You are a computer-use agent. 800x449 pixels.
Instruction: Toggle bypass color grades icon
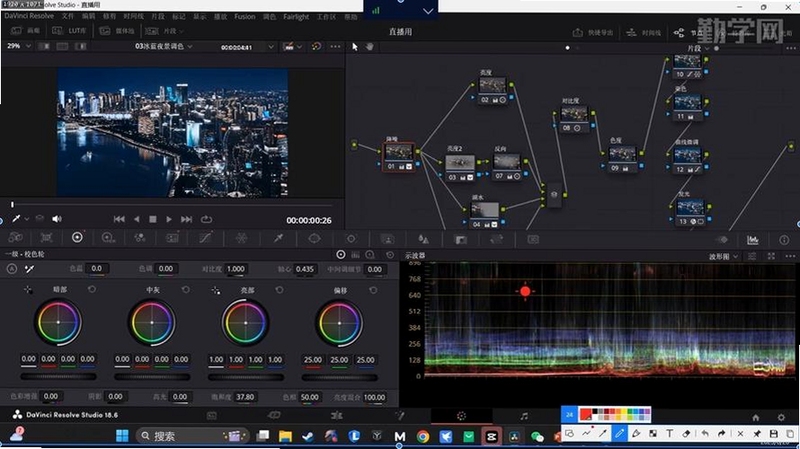tap(316, 46)
